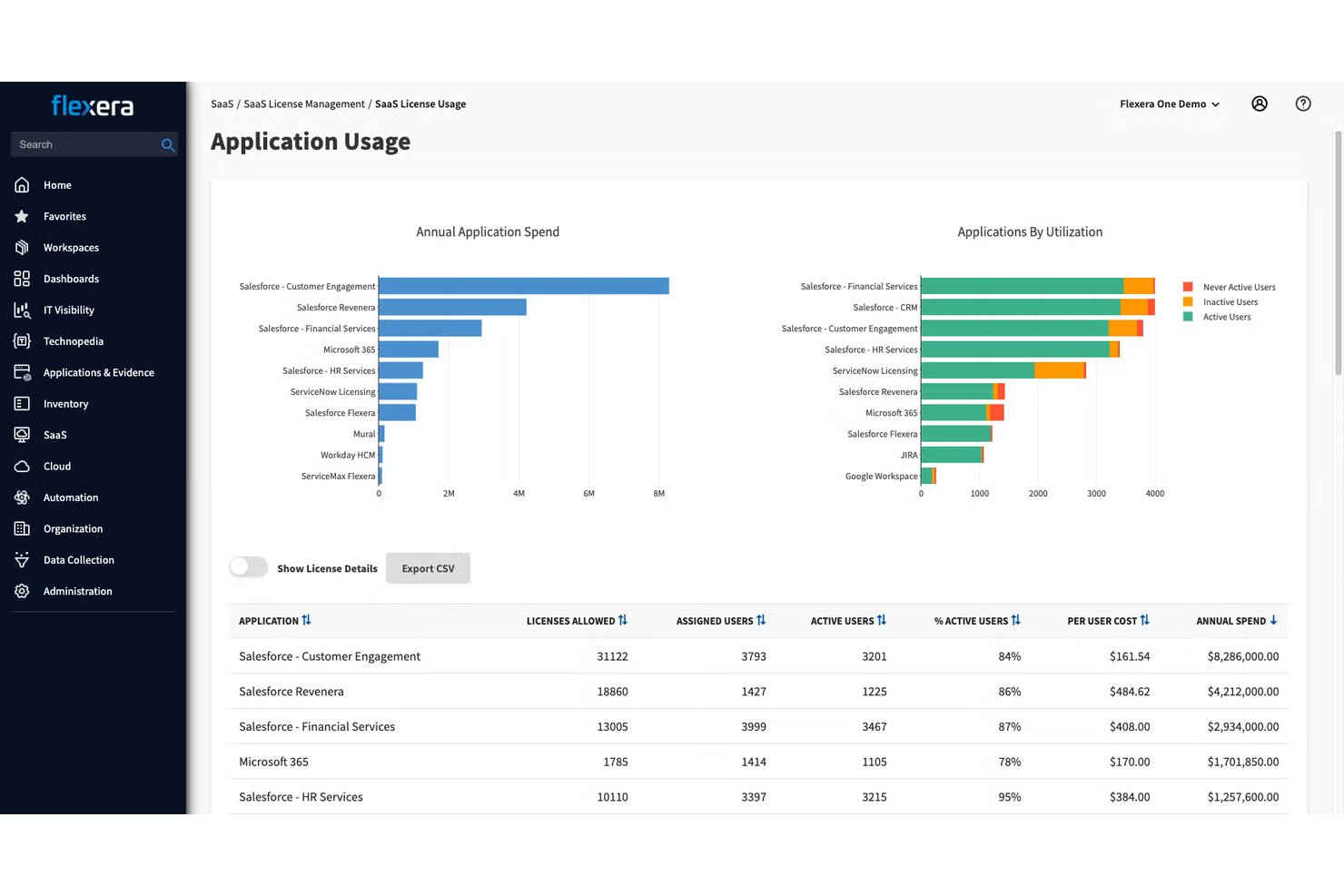Click the 95% active users cell

point(1010,797)
